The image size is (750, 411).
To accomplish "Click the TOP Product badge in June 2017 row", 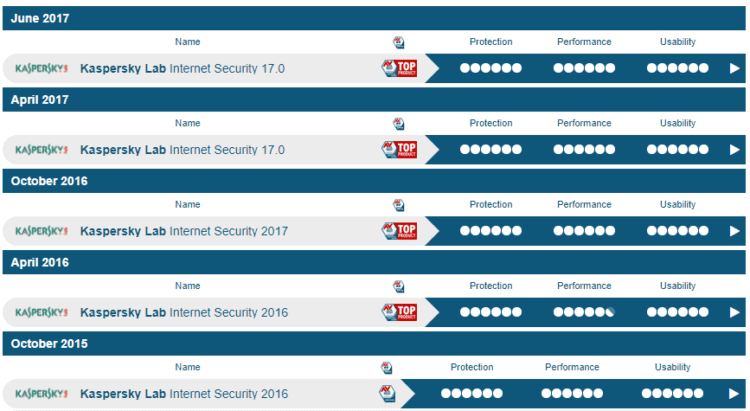I will (399, 68).
